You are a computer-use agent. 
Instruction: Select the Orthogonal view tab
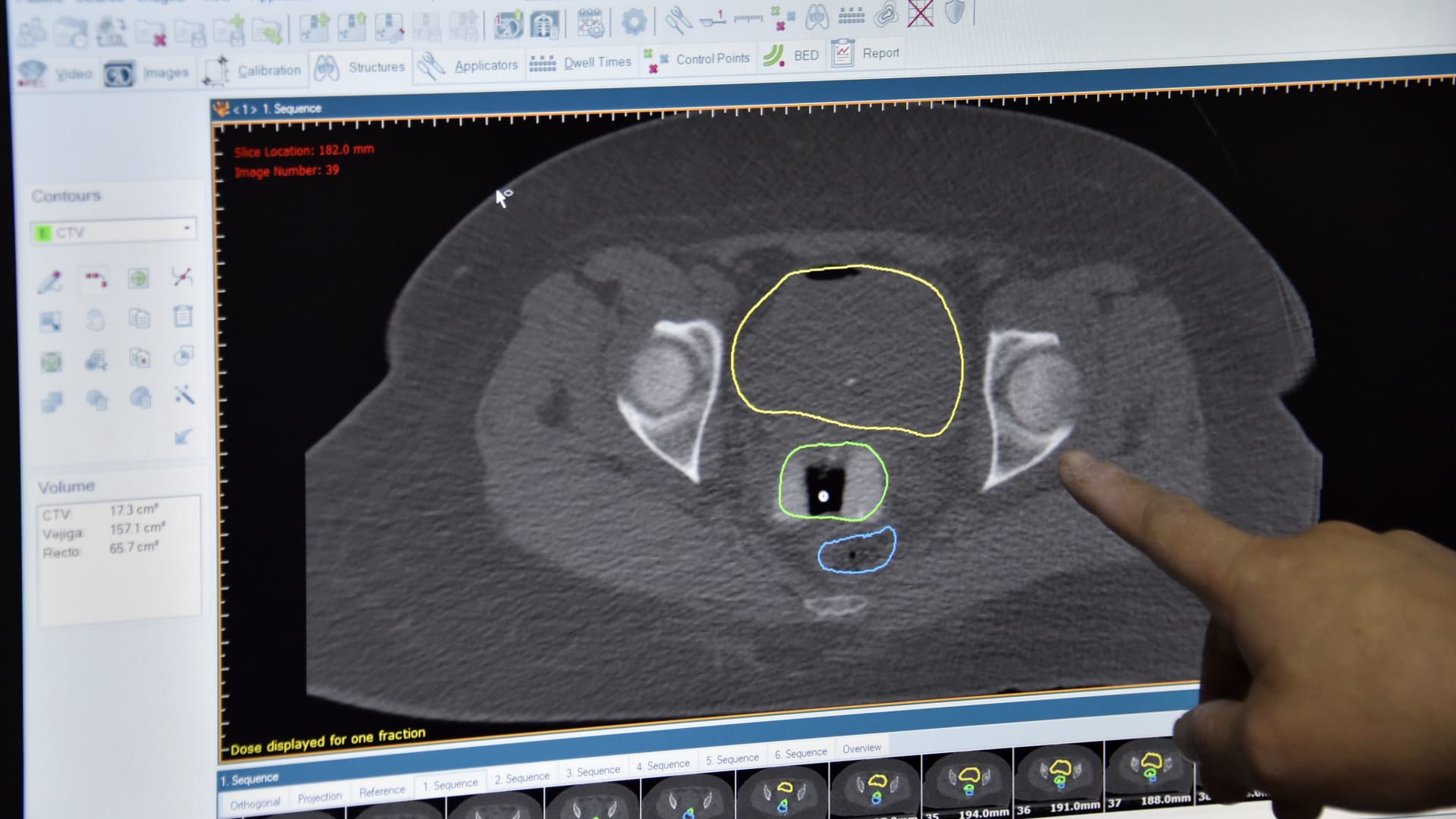[x=255, y=804]
